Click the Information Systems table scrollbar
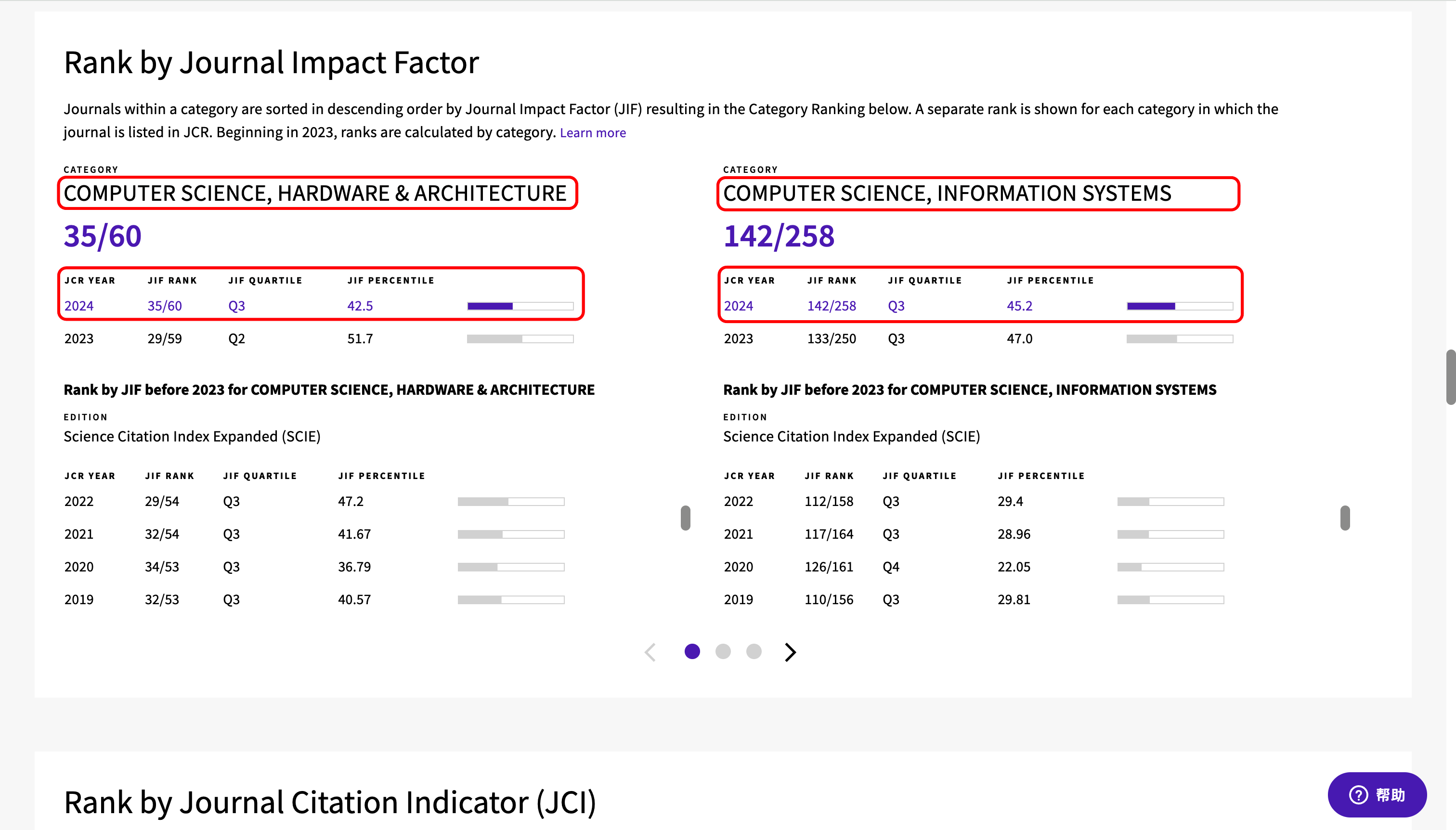The height and width of the screenshot is (830, 1456). pyautogui.click(x=1345, y=518)
